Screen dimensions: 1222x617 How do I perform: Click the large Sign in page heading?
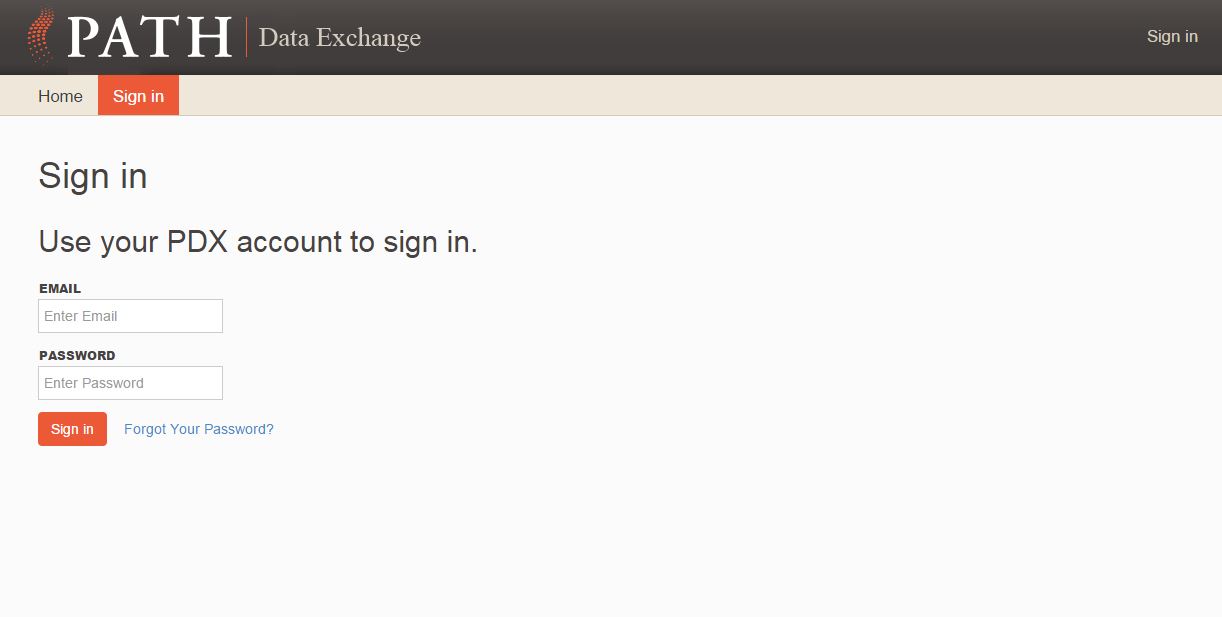click(93, 176)
